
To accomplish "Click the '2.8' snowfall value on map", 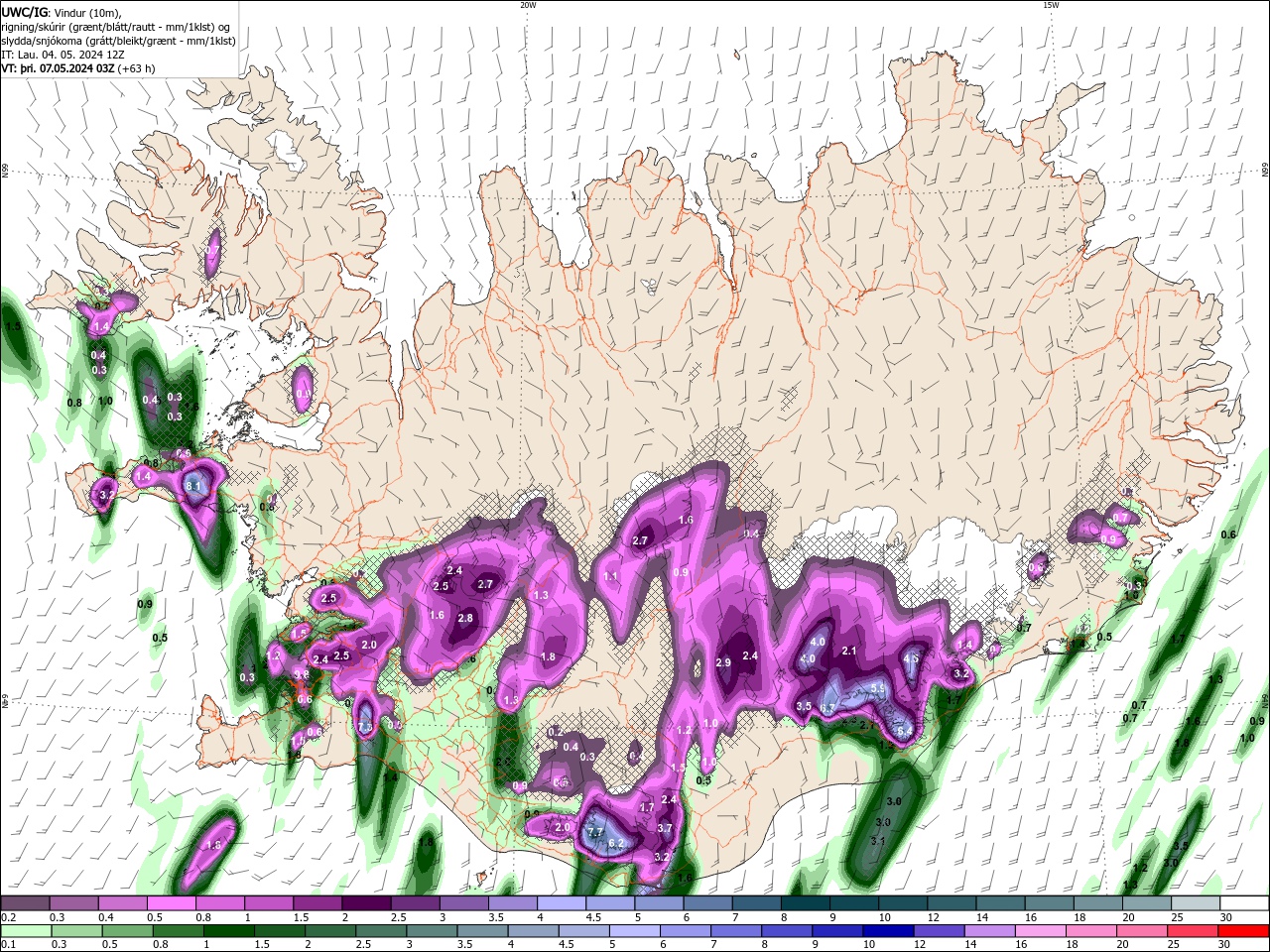I will pyautogui.click(x=465, y=618).
